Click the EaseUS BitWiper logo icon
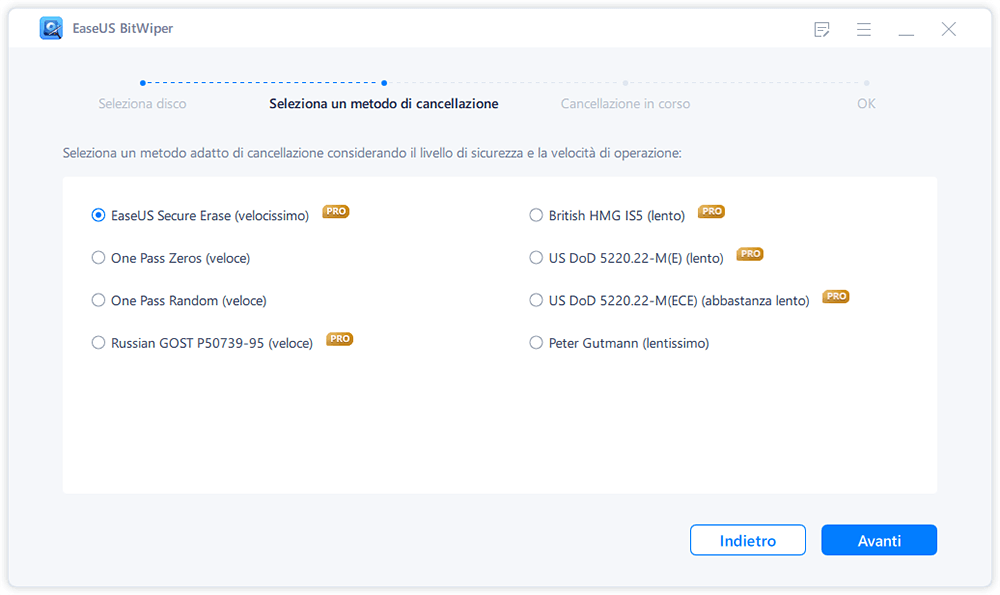1000x595 pixels. (x=51, y=29)
